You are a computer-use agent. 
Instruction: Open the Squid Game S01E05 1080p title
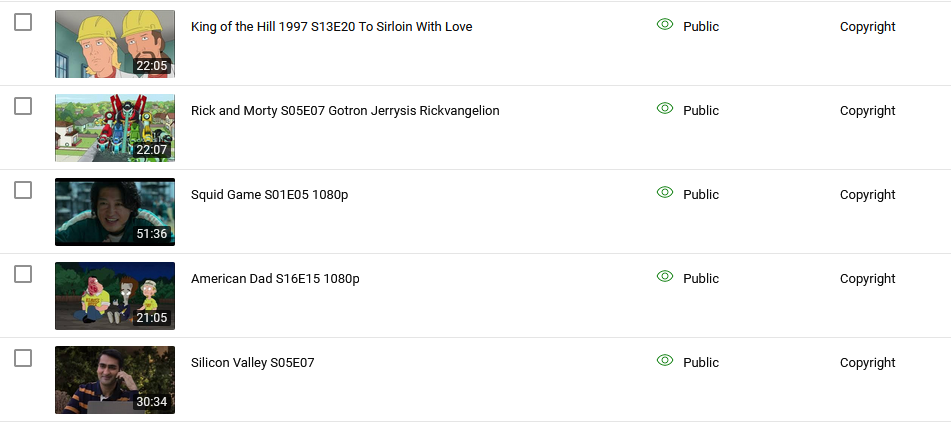tap(269, 195)
